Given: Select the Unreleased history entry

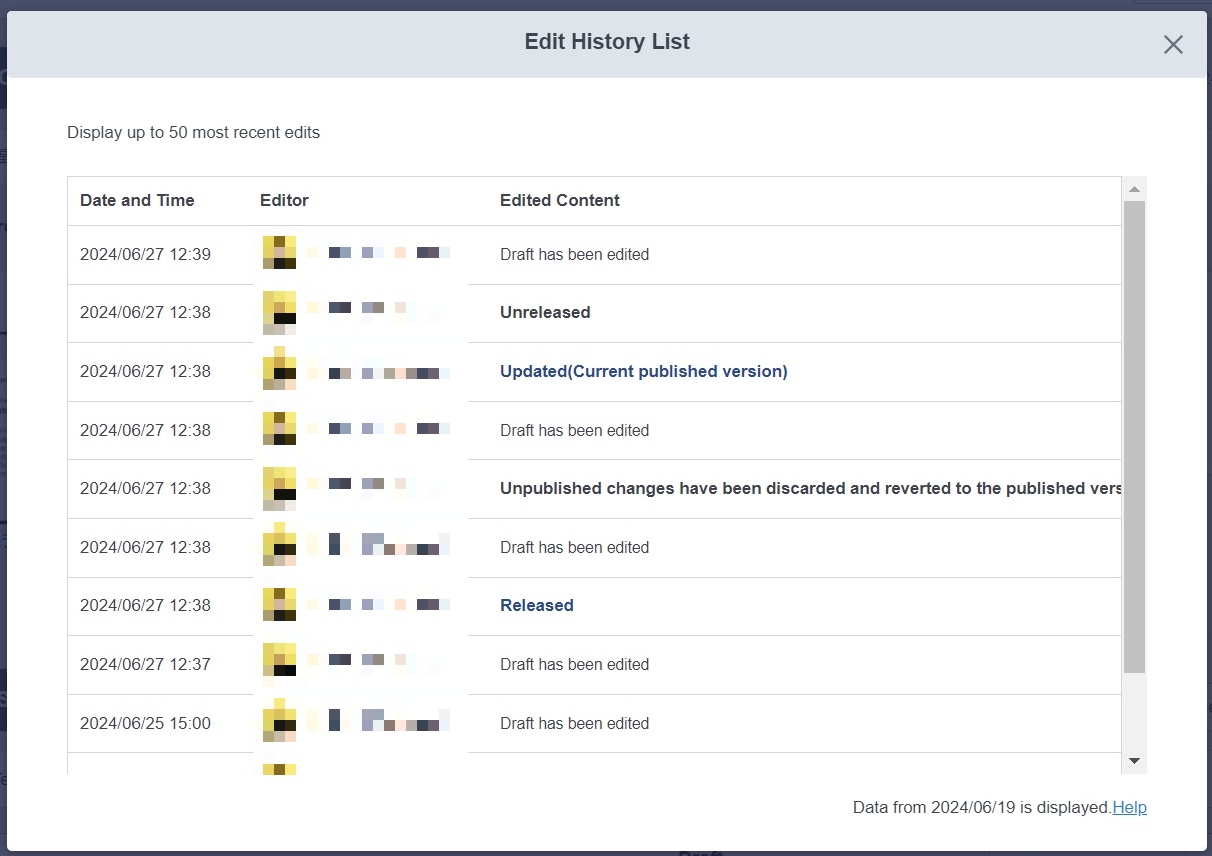Looking at the screenshot, I should click(545, 312).
